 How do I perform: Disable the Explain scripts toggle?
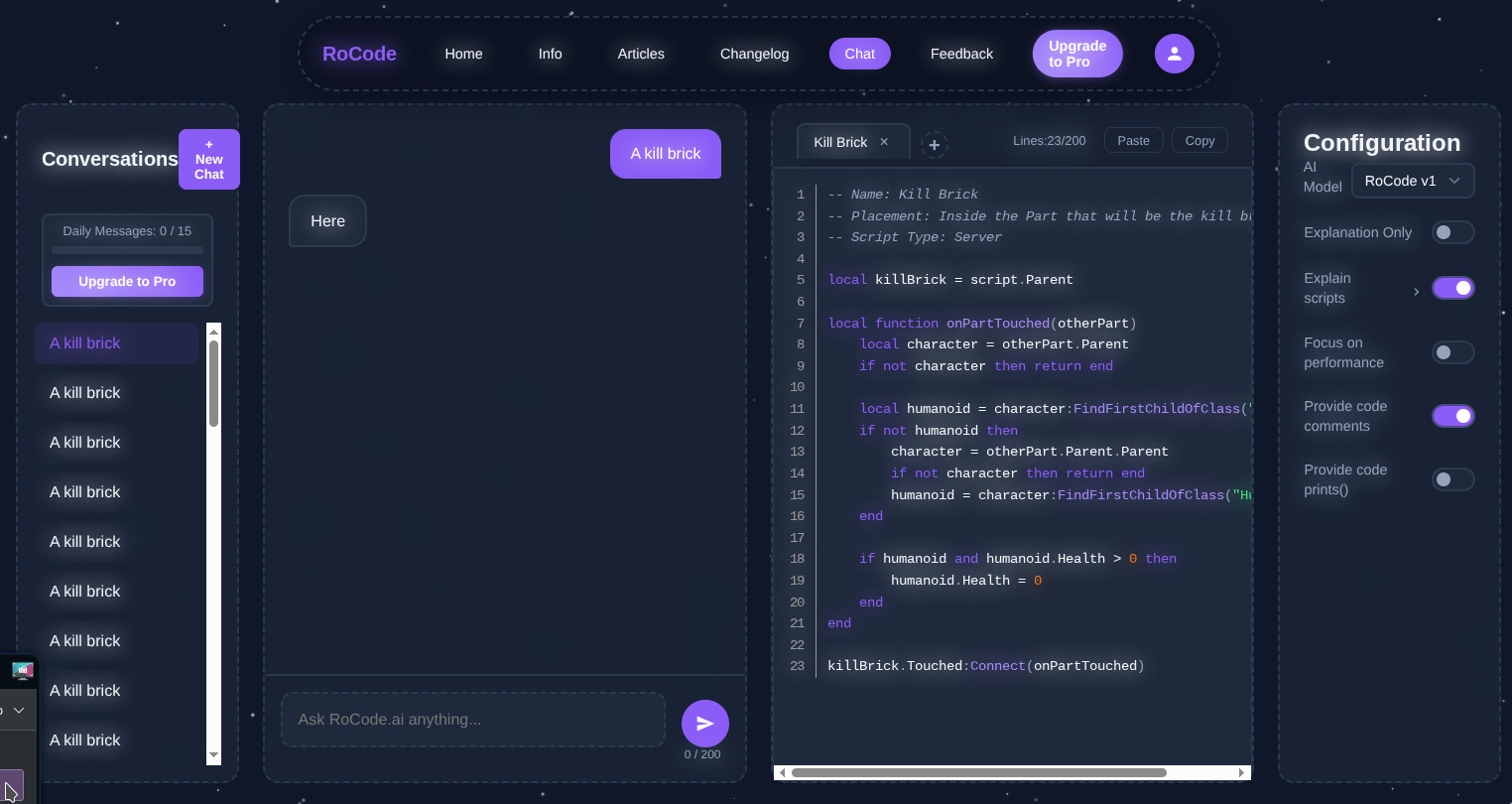pos(1452,287)
